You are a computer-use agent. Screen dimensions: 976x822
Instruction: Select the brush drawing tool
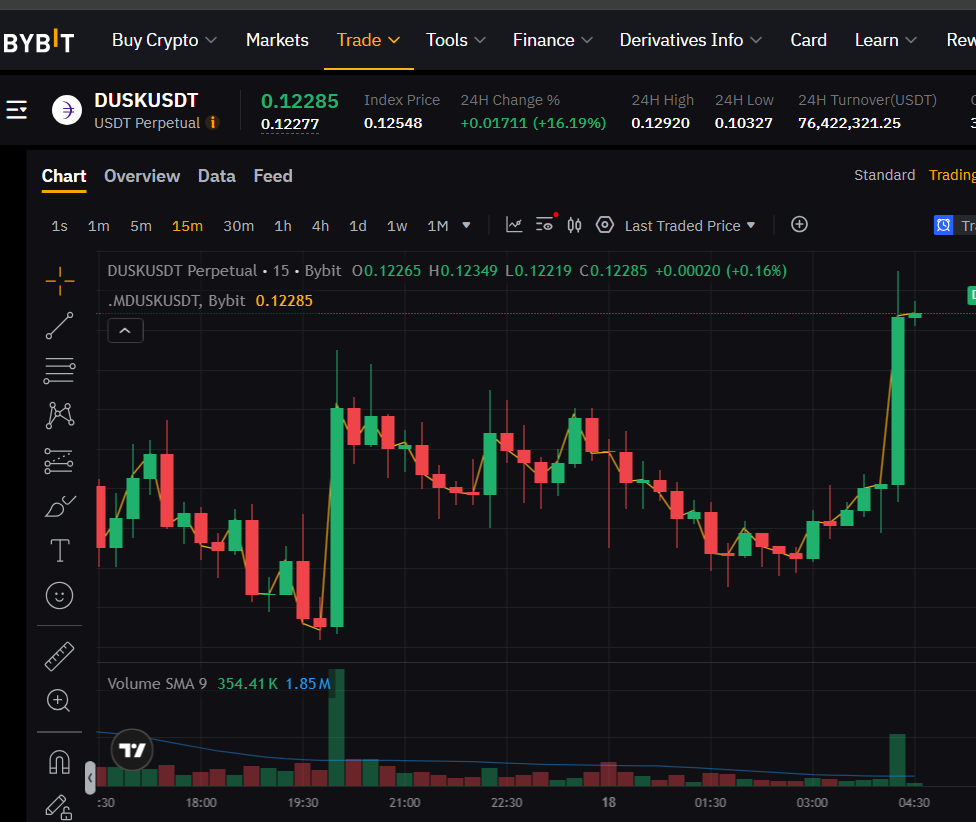coord(60,506)
